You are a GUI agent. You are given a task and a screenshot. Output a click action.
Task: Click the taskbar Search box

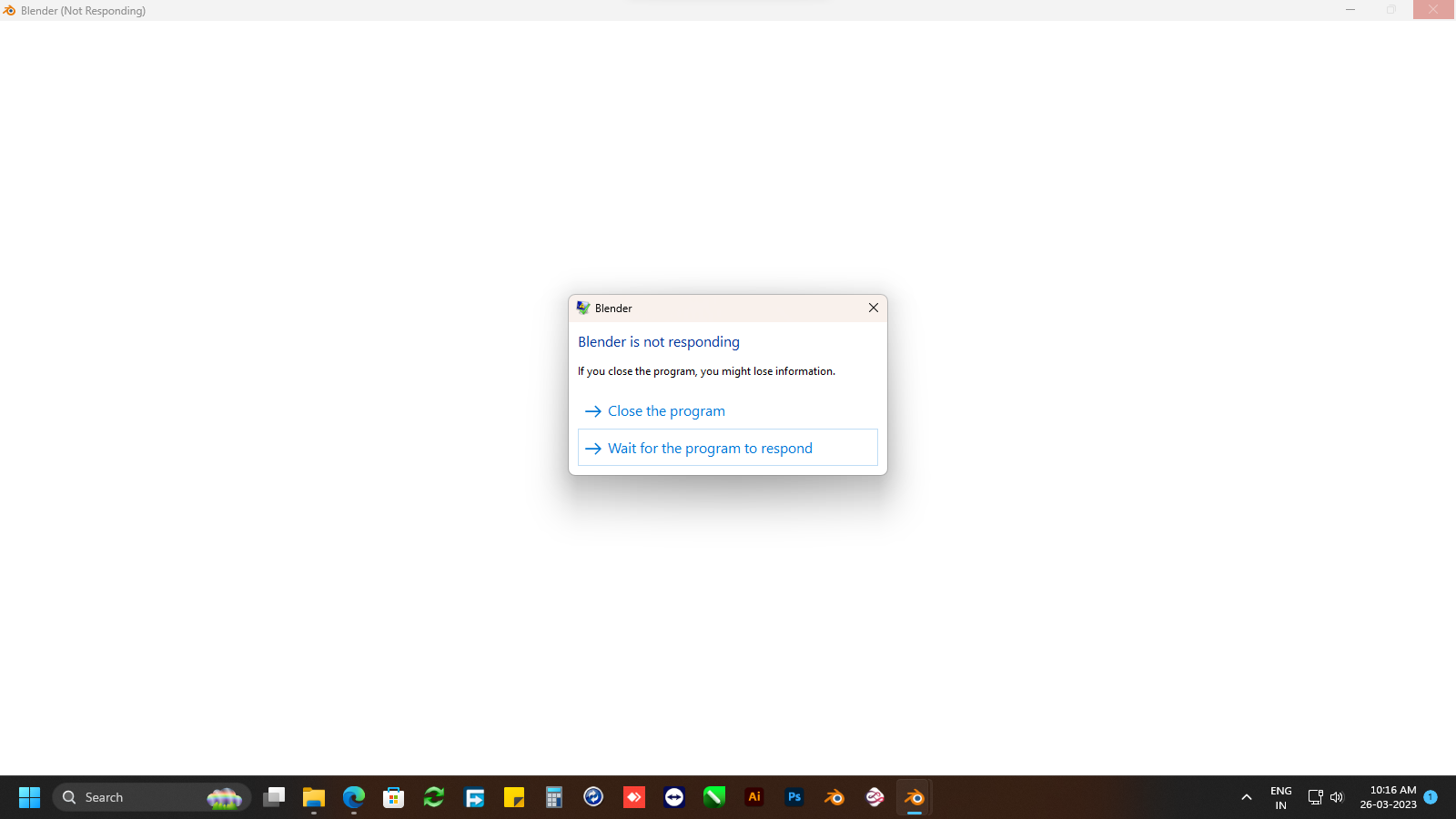point(151,797)
